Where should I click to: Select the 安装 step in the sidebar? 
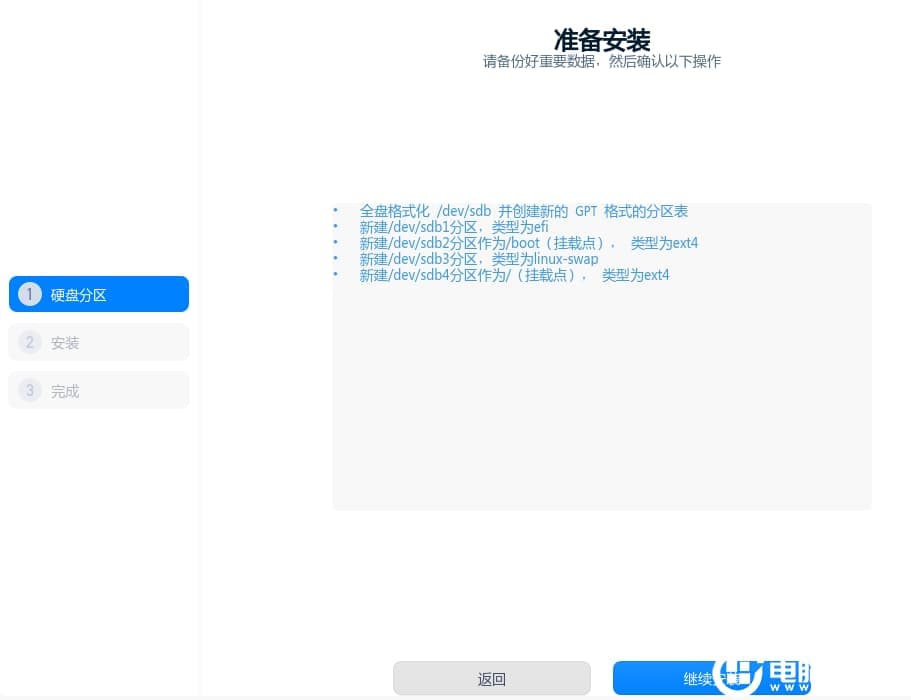(99, 342)
